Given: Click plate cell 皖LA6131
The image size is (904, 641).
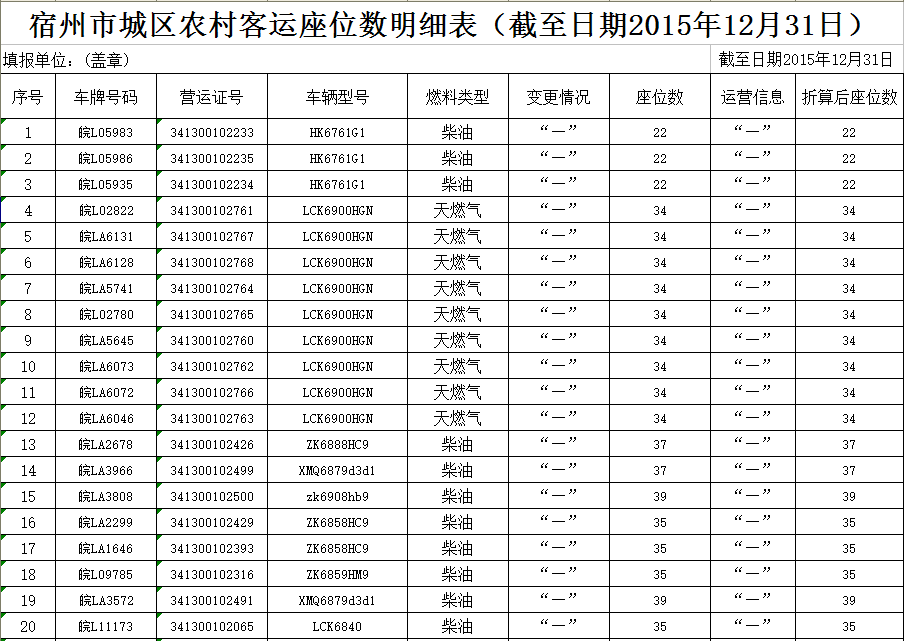Looking at the screenshot, I should click(106, 236).
